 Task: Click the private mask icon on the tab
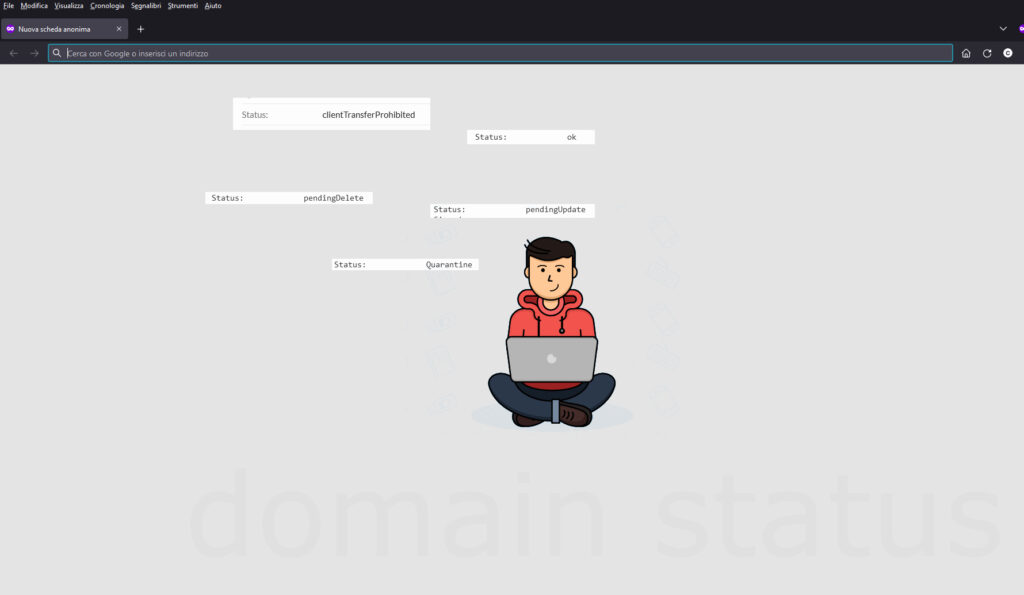tap(10, 29)
